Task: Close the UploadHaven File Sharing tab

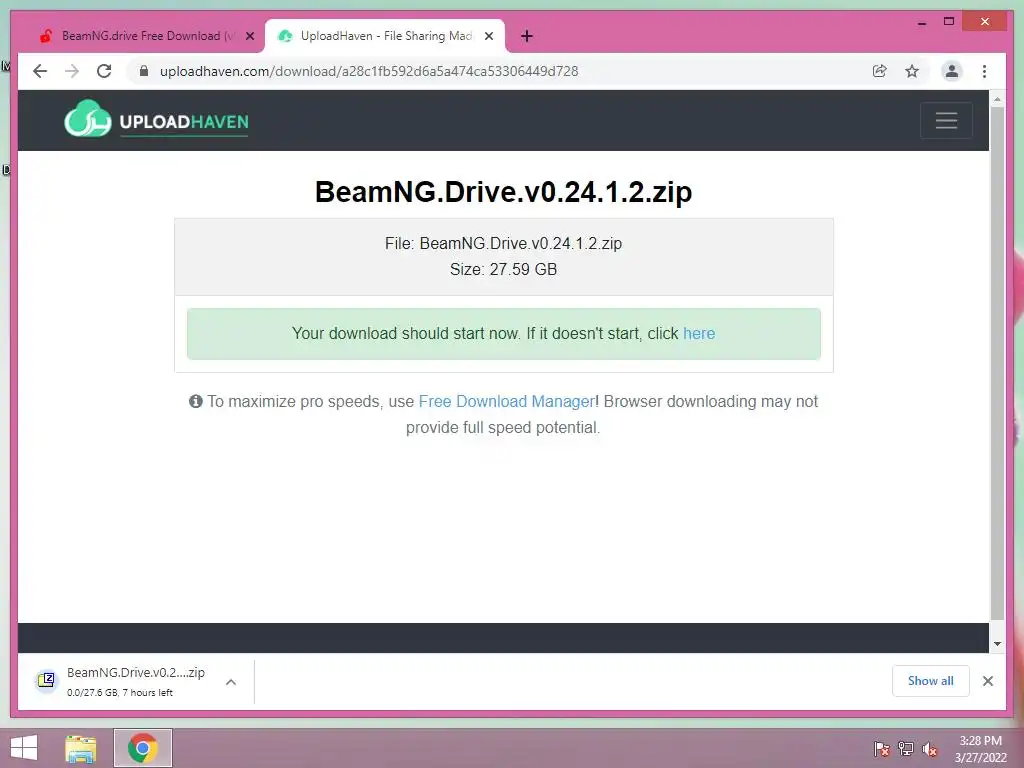Action: 488,37
